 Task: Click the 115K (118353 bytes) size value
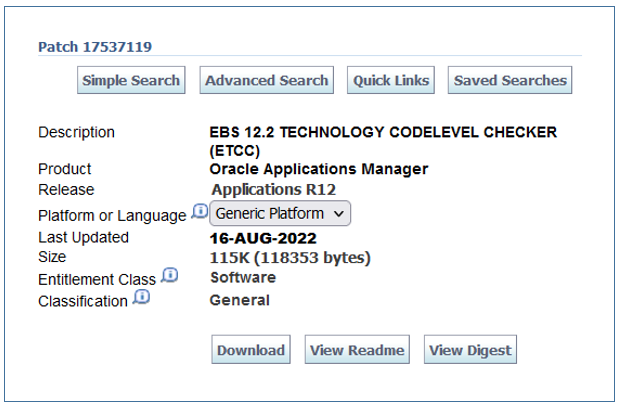(x=290, y=258)
